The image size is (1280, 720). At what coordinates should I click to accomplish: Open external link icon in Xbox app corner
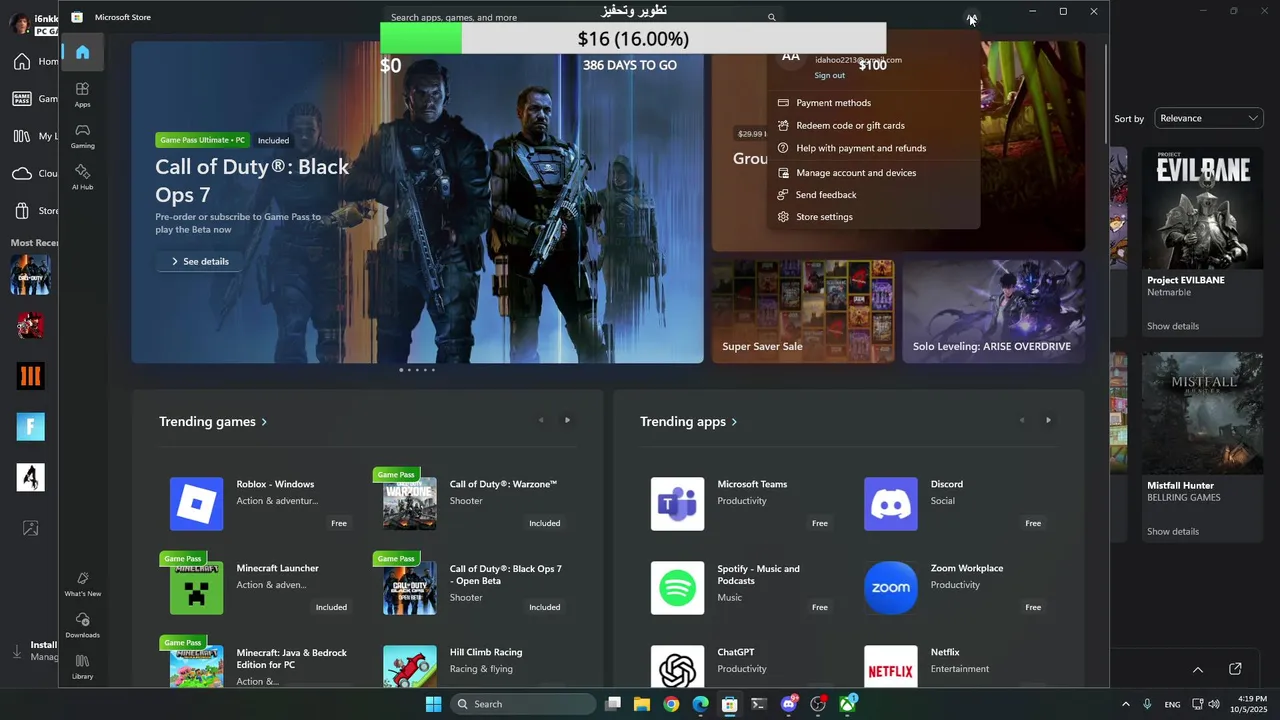1235,669
